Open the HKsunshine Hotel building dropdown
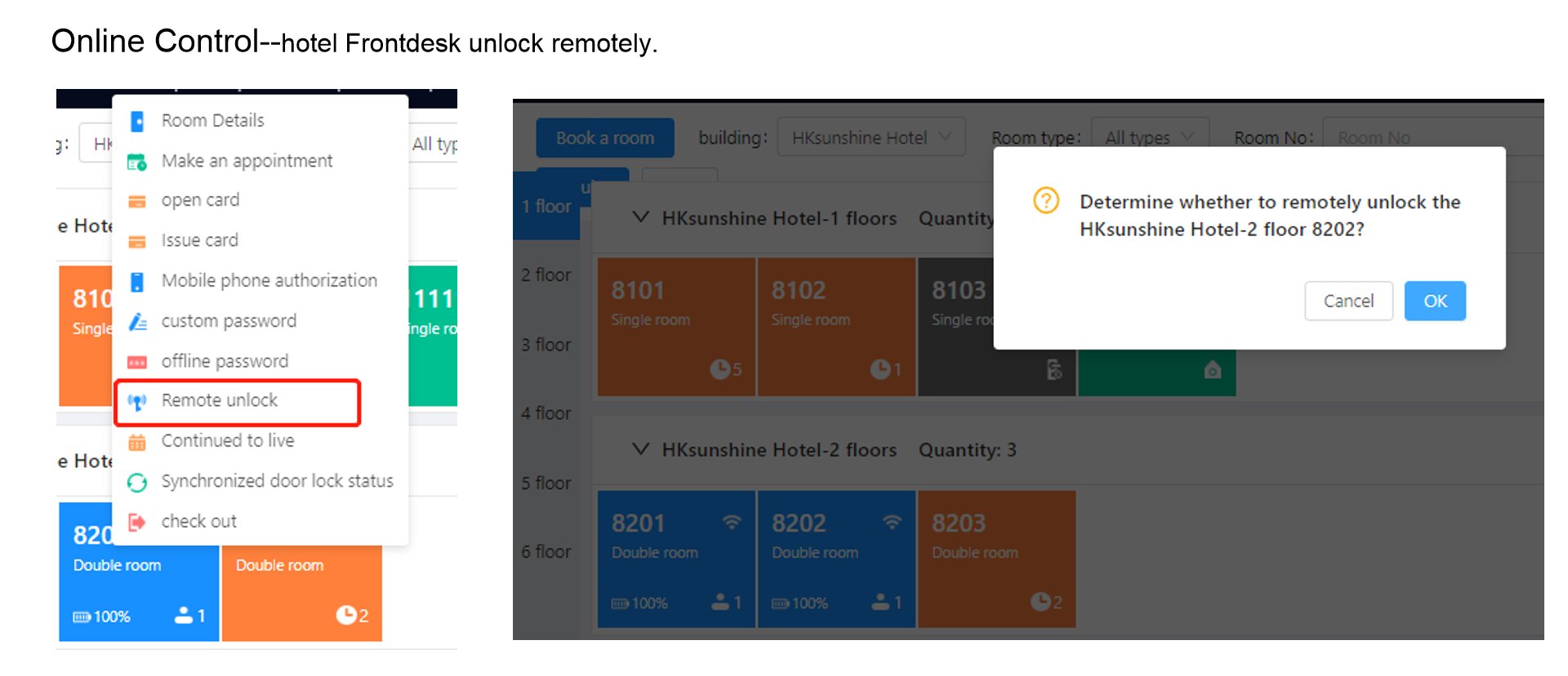 (871, 137)
